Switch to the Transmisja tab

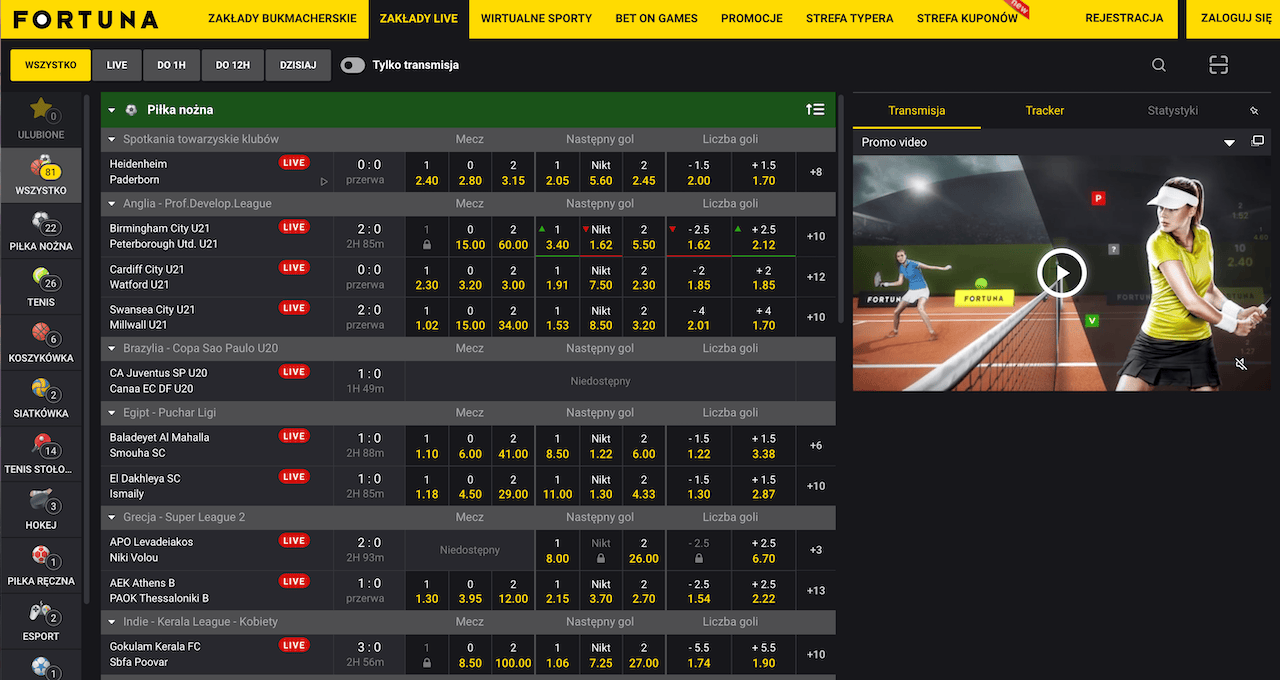(917, 111)
